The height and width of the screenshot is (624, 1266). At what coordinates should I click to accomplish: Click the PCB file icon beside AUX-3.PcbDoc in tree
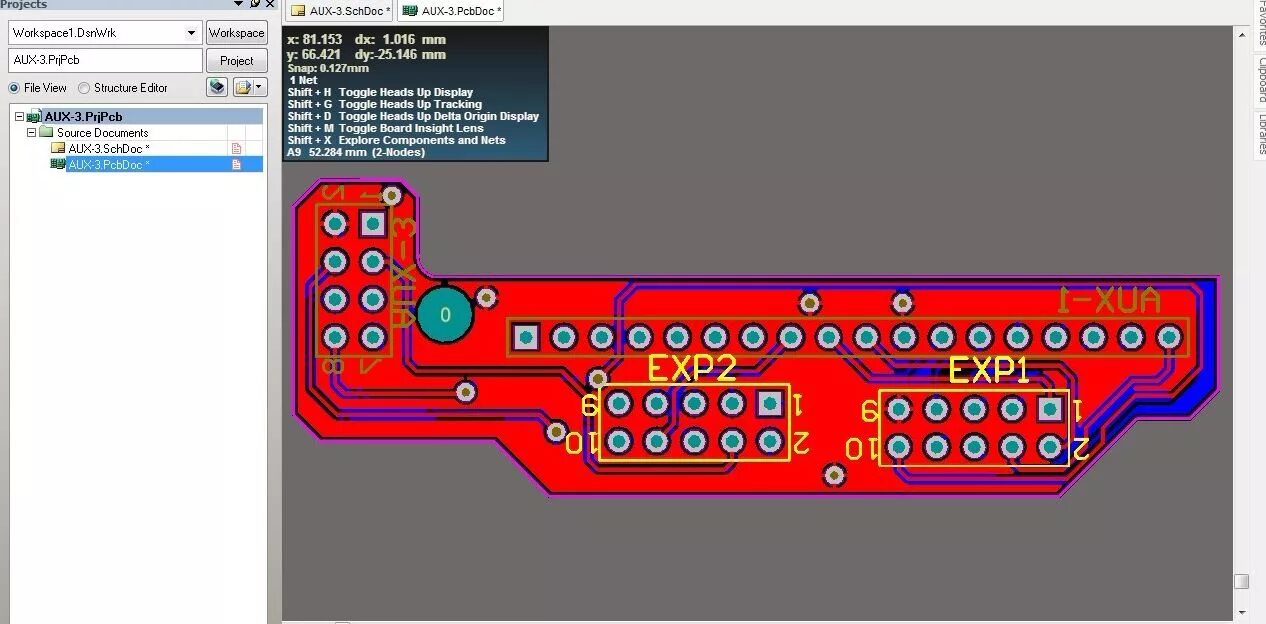click(x=58, y=164)
